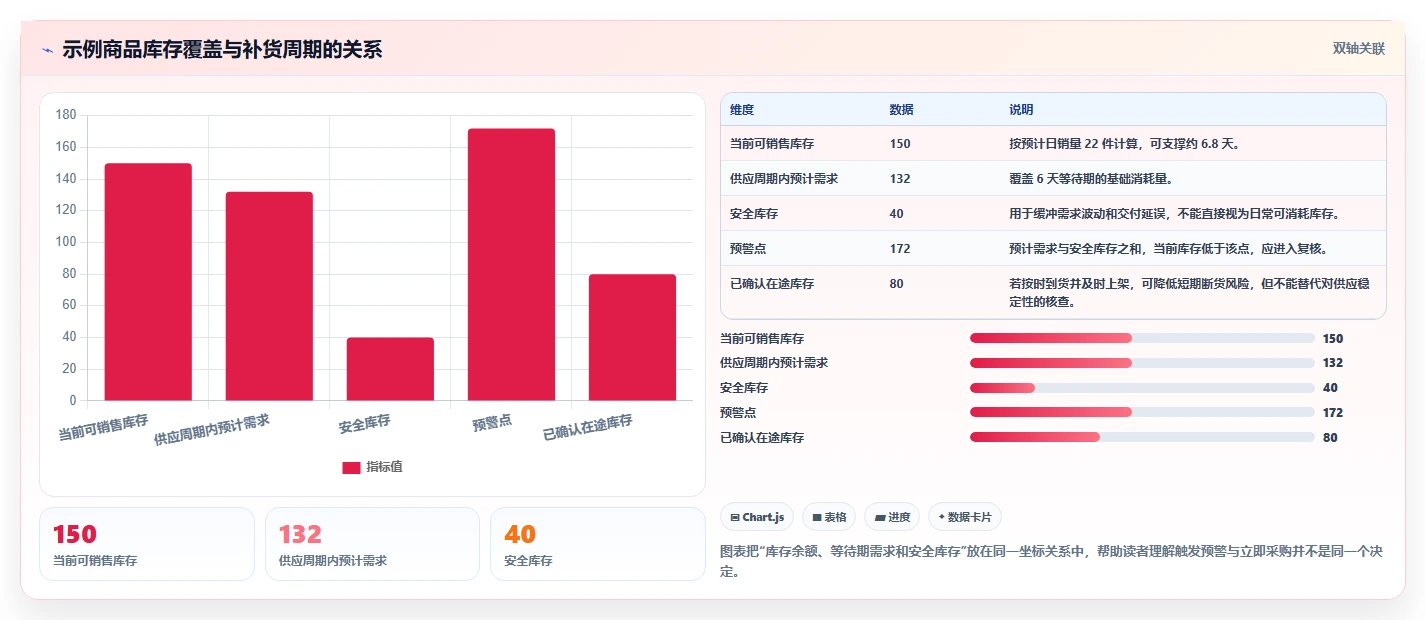This screenshot has width=1426, height=620.
Task: Open the 150 当前可销售库存 stat card
Action: pos(147,544)
